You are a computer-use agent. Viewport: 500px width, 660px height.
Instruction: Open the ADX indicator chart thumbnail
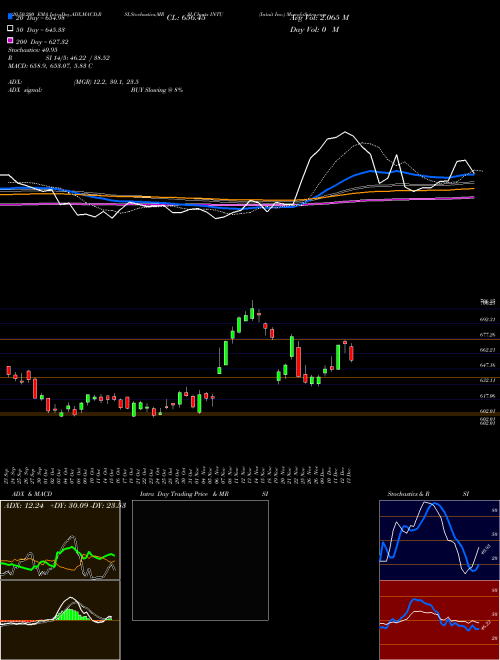click(60, 540)
